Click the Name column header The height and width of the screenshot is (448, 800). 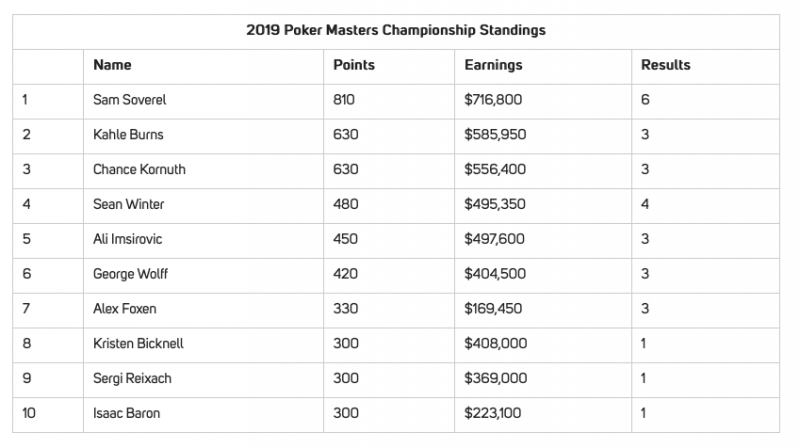pyautogui.click(x=112, y=65)
